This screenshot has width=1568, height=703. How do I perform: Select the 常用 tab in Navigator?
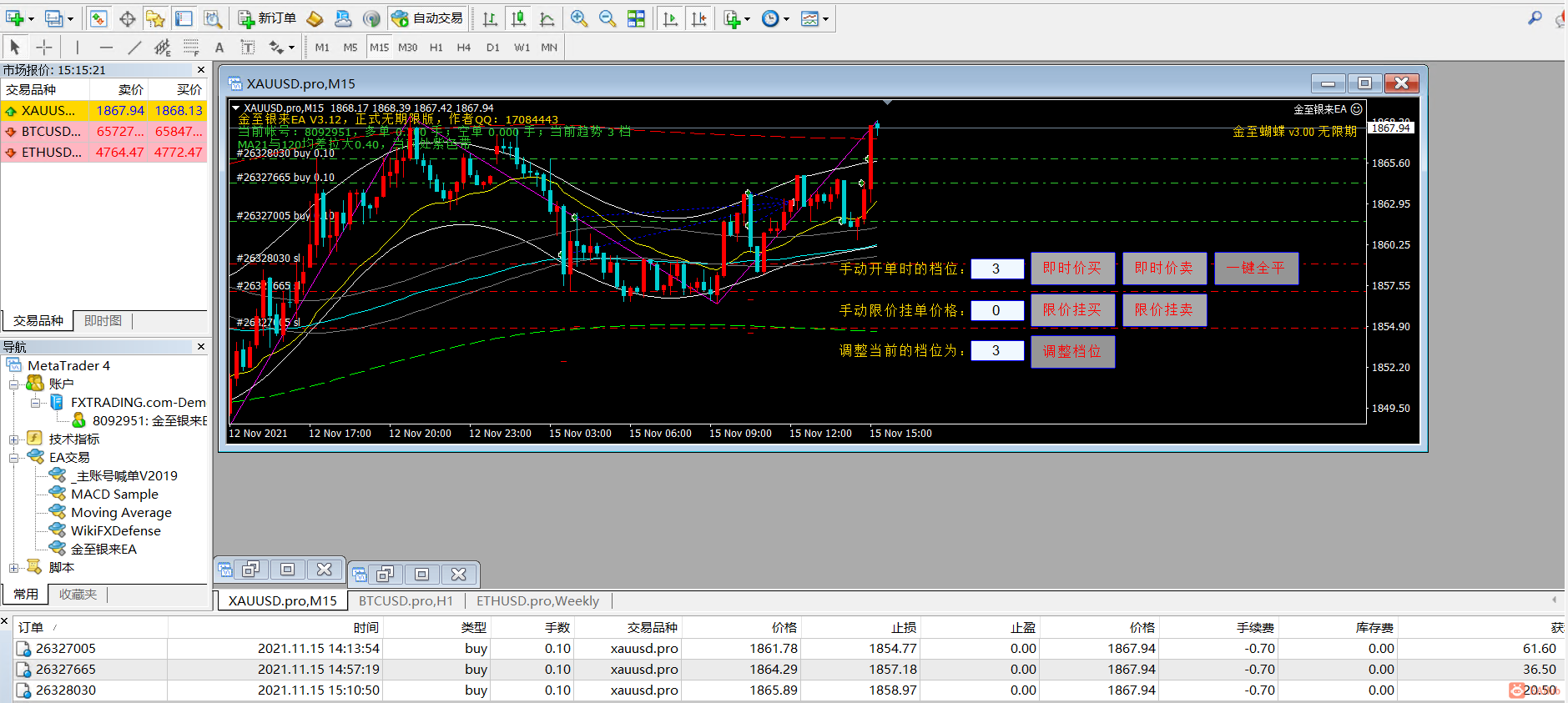click(x=25, y=594)
